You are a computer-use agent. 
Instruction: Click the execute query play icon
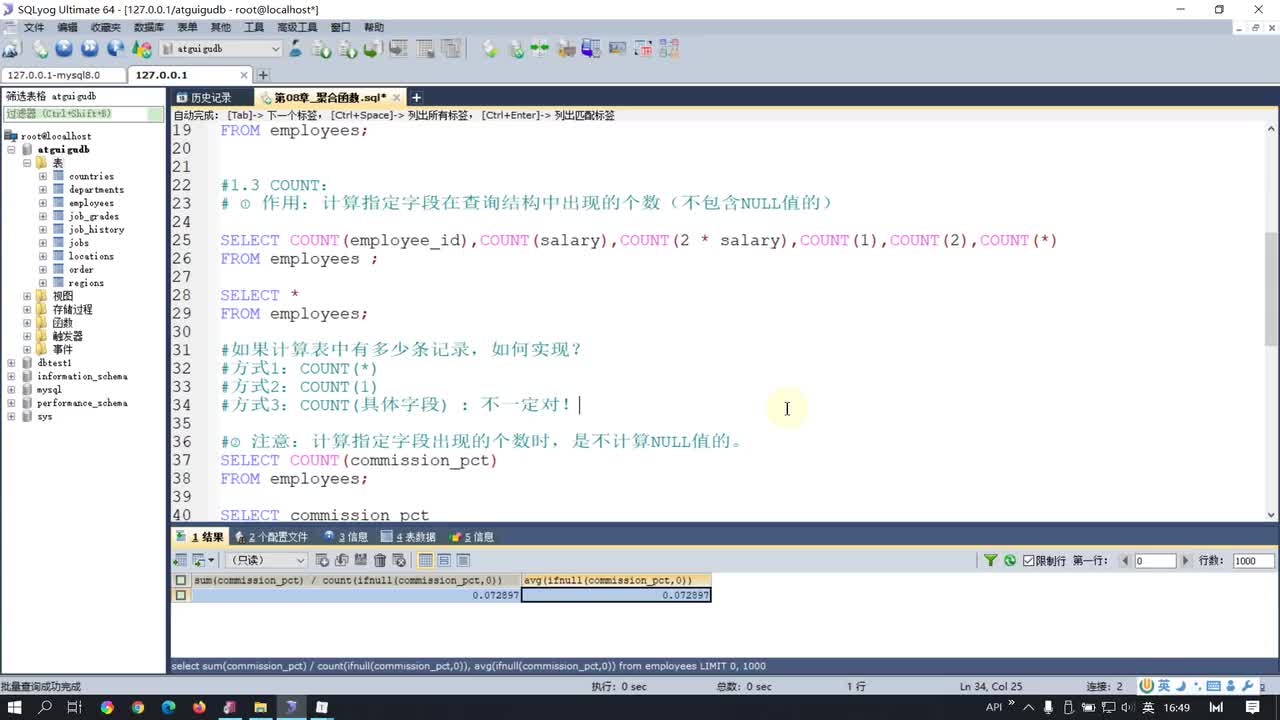coord(64,48)
